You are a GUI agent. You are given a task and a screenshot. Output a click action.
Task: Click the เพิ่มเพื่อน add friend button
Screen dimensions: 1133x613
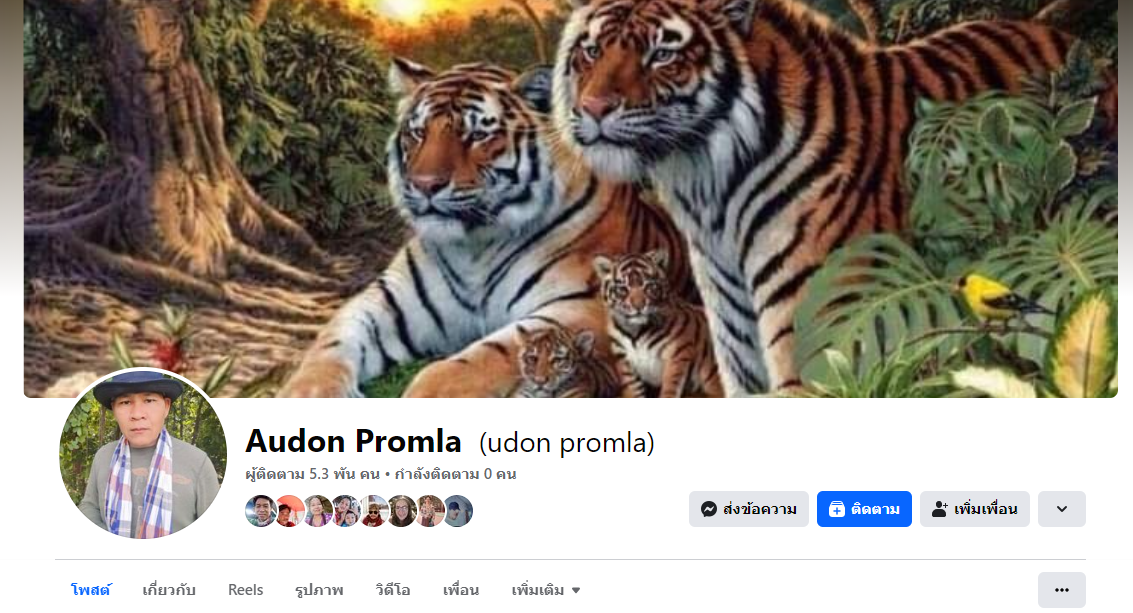[975, 509]
